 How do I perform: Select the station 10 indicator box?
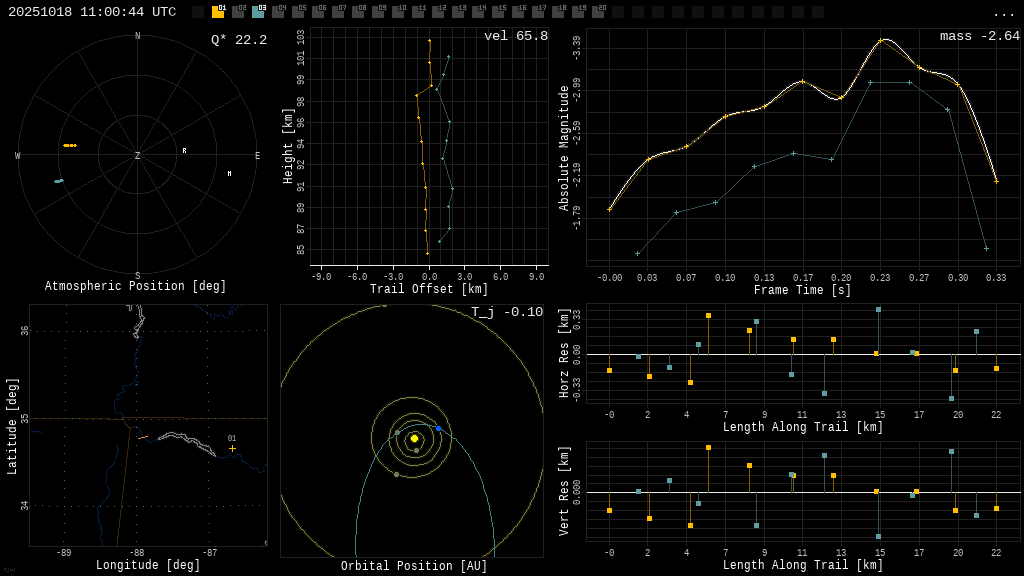click(x=398, y=12)
